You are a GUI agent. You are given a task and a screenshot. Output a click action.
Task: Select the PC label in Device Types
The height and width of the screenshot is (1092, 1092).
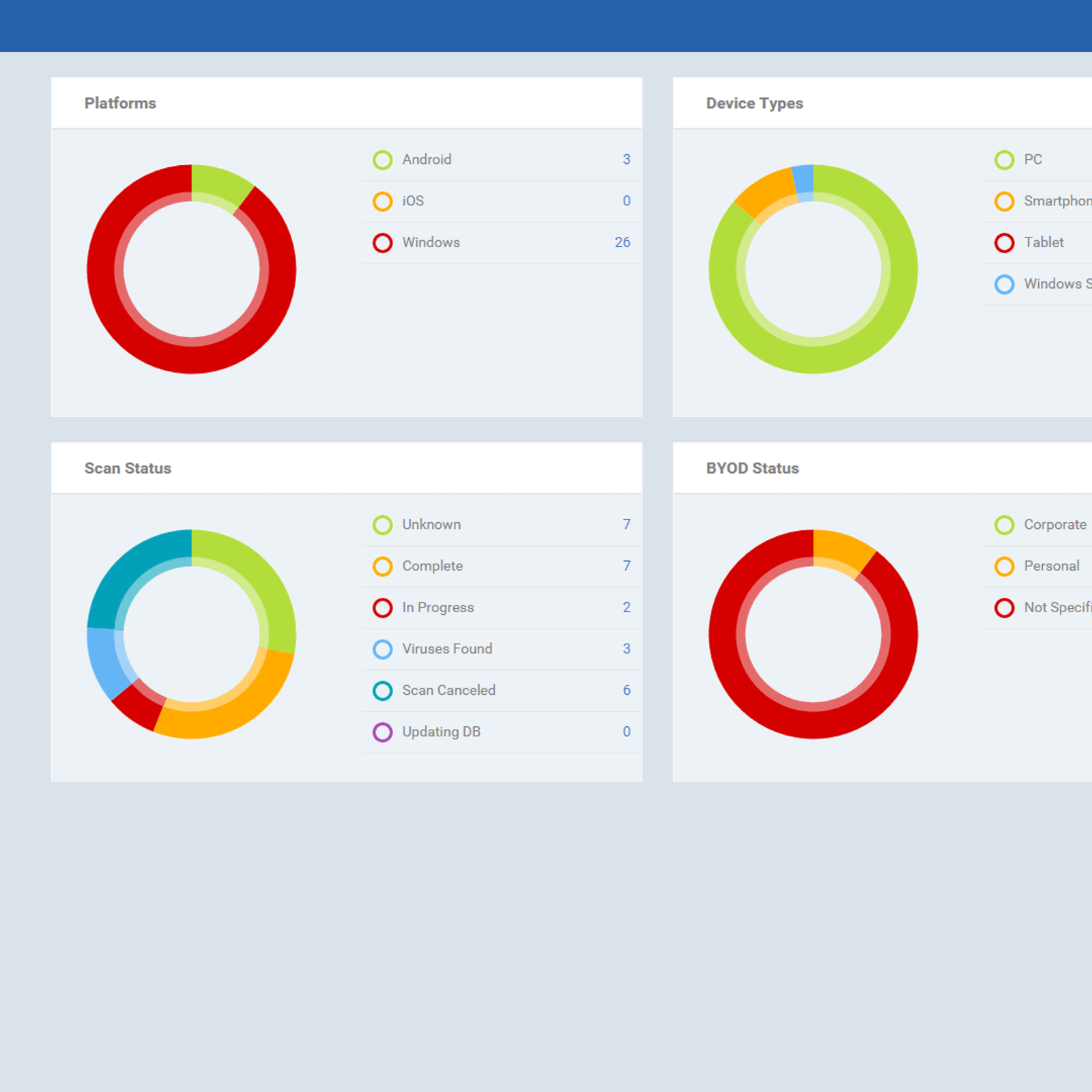tap(1033, 159)
